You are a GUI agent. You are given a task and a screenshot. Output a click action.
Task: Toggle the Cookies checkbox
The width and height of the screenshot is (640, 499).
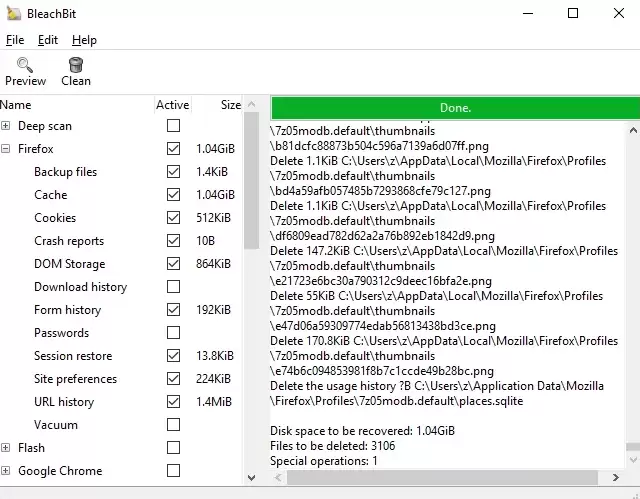173,217
